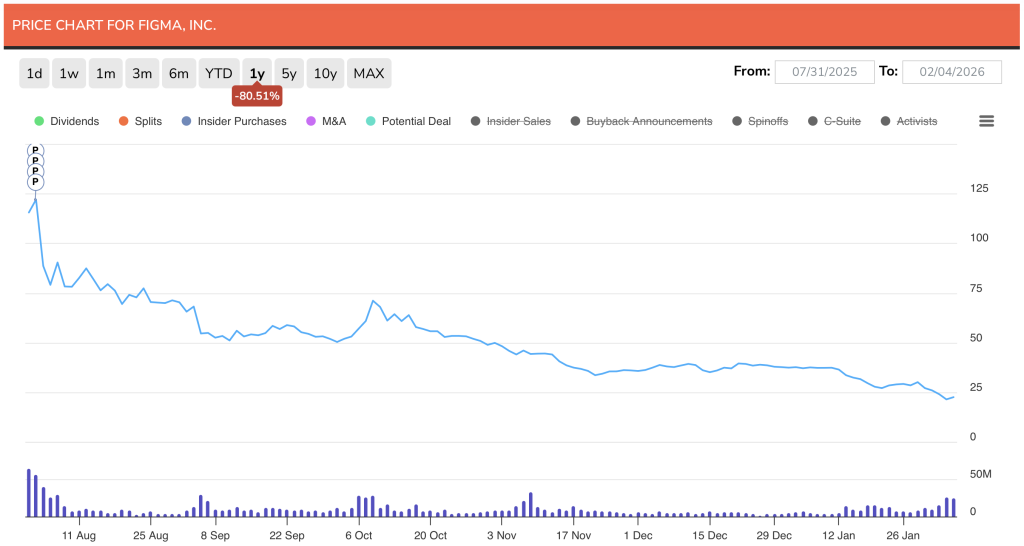
Task: Toggle Potential Deal legend series
Action: [x=408, y=121]
